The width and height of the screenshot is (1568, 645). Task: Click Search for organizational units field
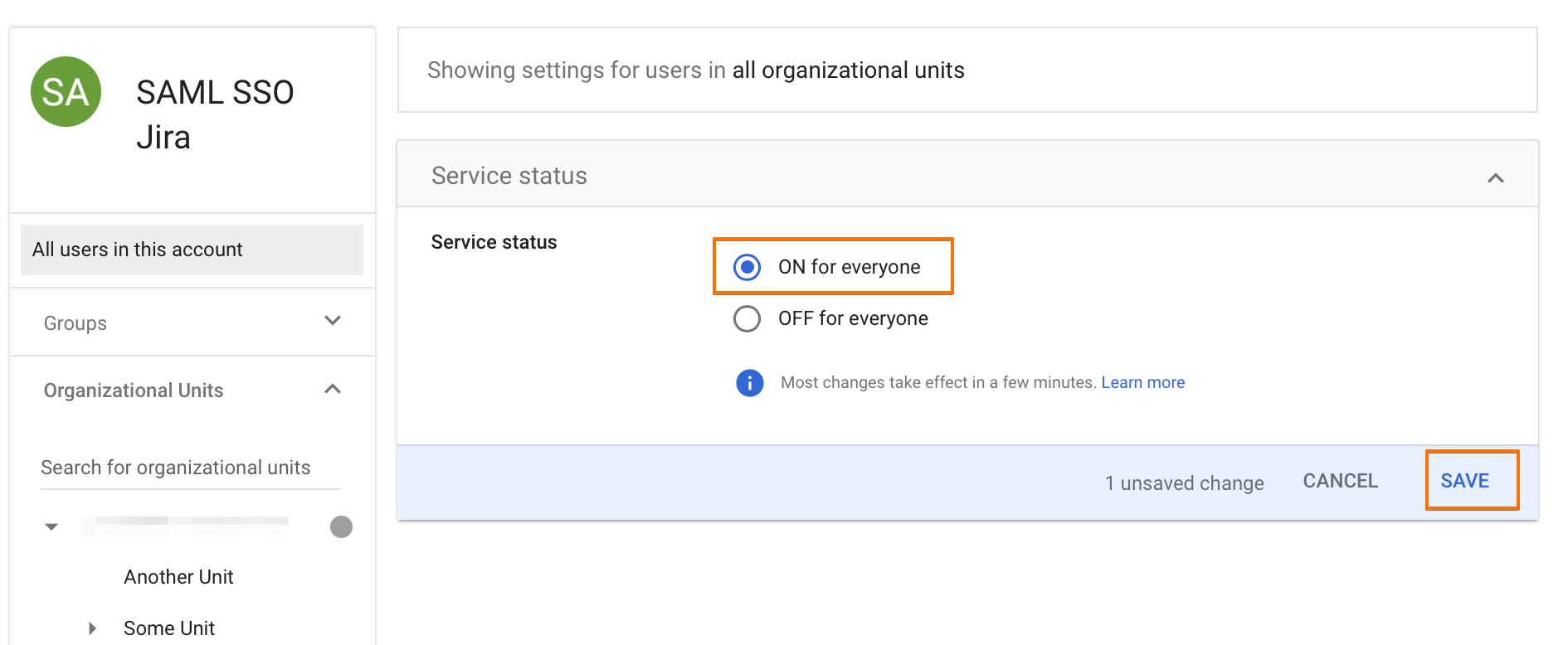pos(191,468)
